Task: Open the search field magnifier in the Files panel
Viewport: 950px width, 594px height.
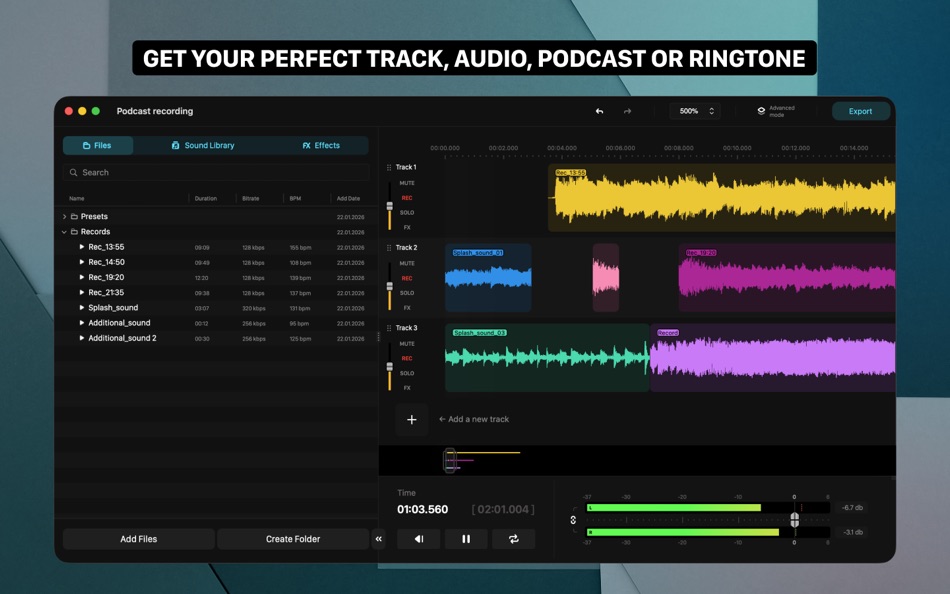Action: (x=73, y=172)
